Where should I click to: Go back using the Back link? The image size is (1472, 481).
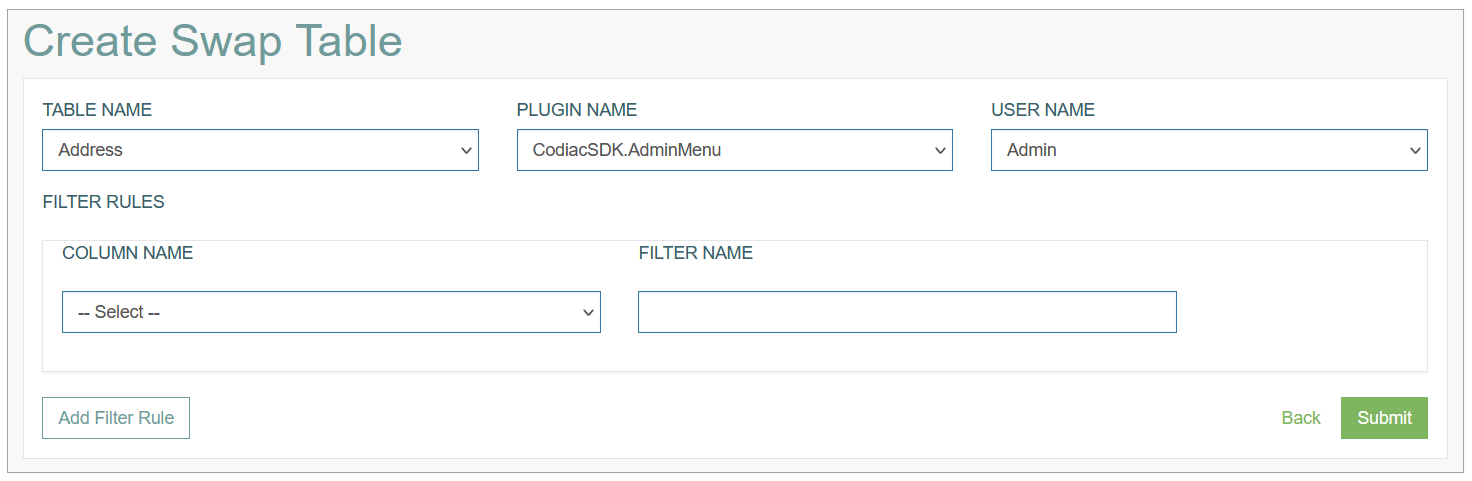tap(1301, 418)
